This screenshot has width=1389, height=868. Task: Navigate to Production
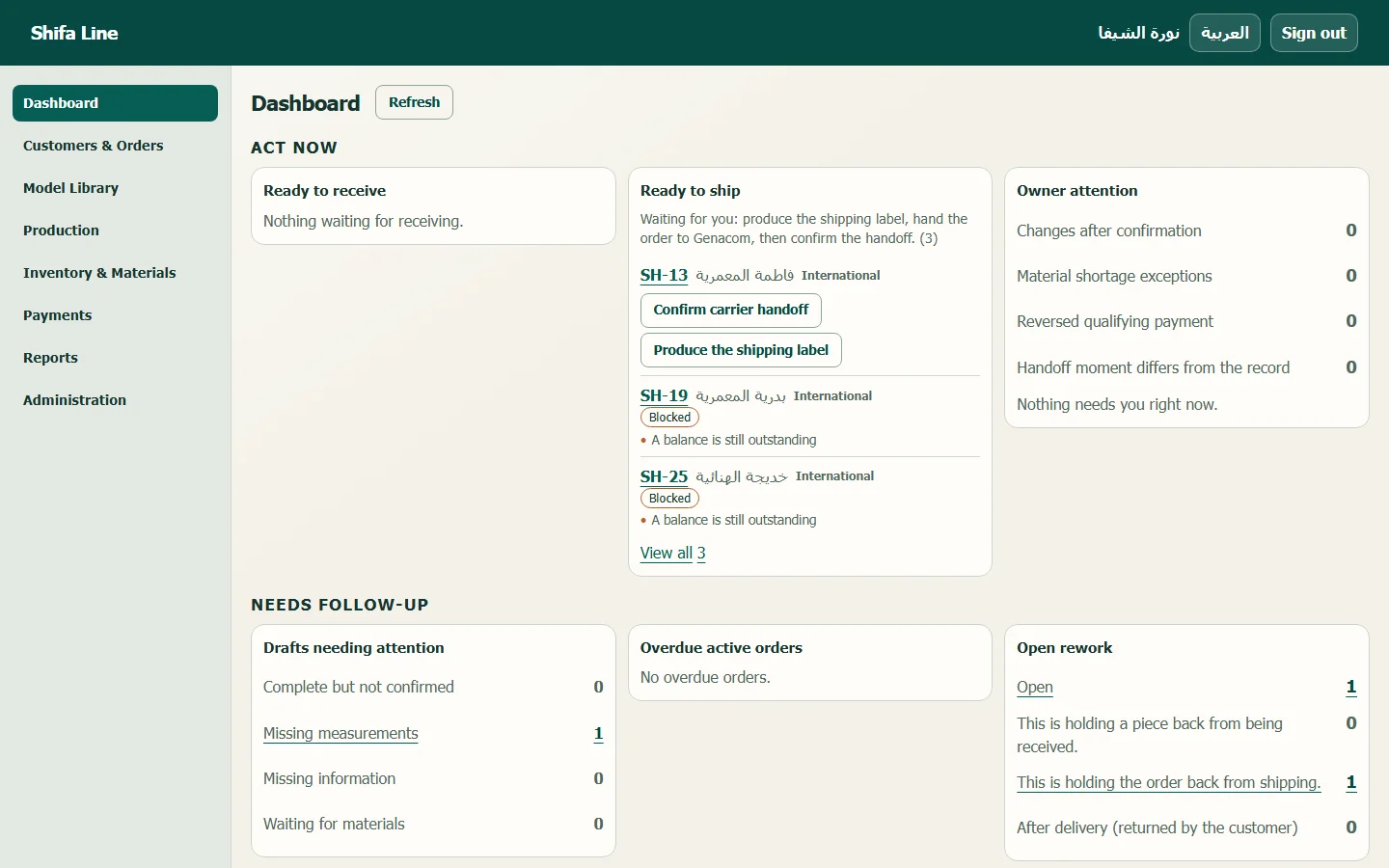tap(115, 231)
